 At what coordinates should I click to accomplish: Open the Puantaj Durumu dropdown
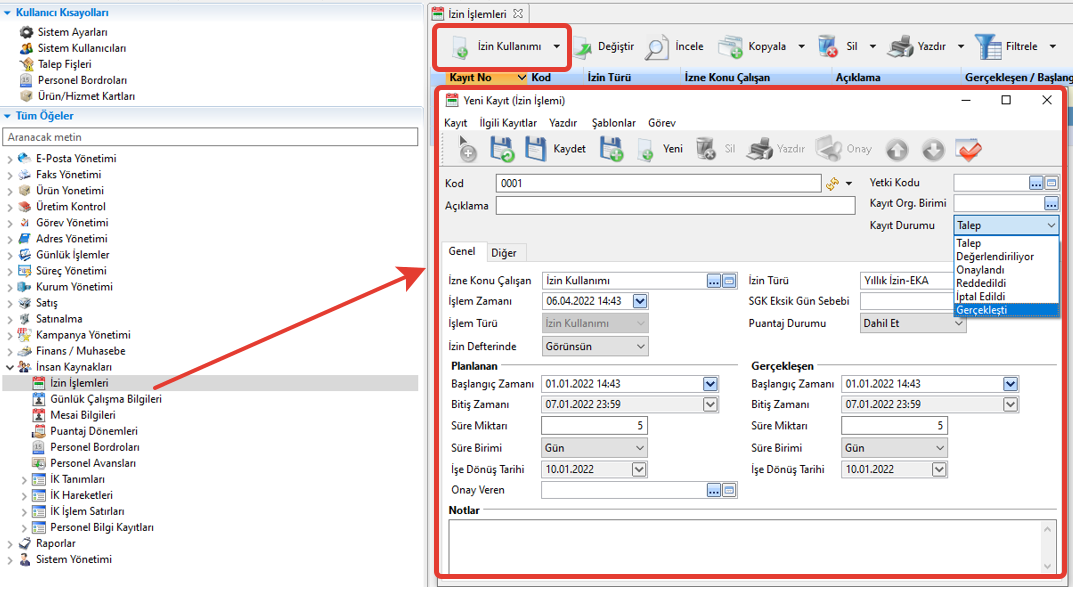click(x=957, y=324)
